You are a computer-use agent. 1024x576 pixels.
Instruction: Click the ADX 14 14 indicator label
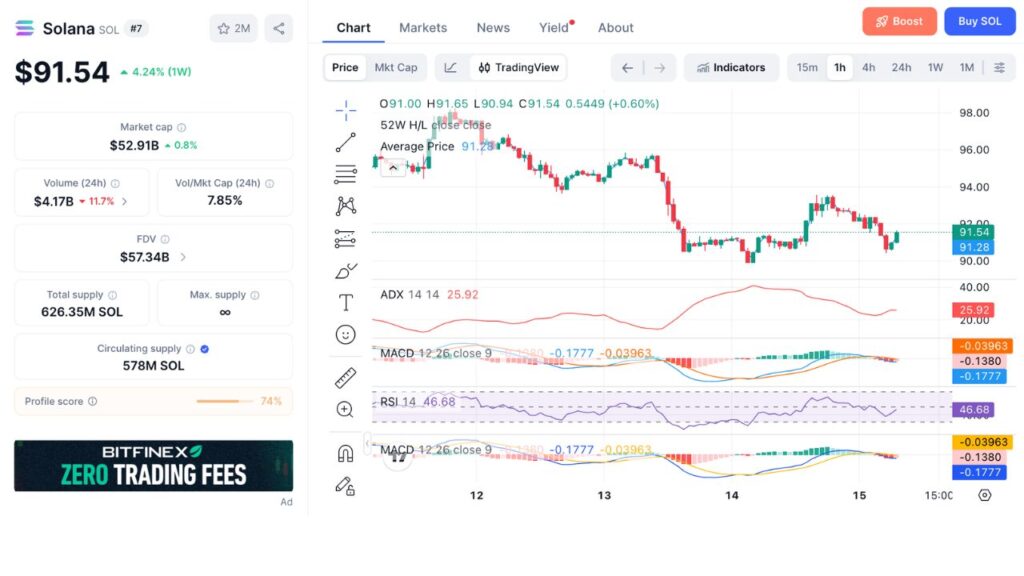(409, 295)
